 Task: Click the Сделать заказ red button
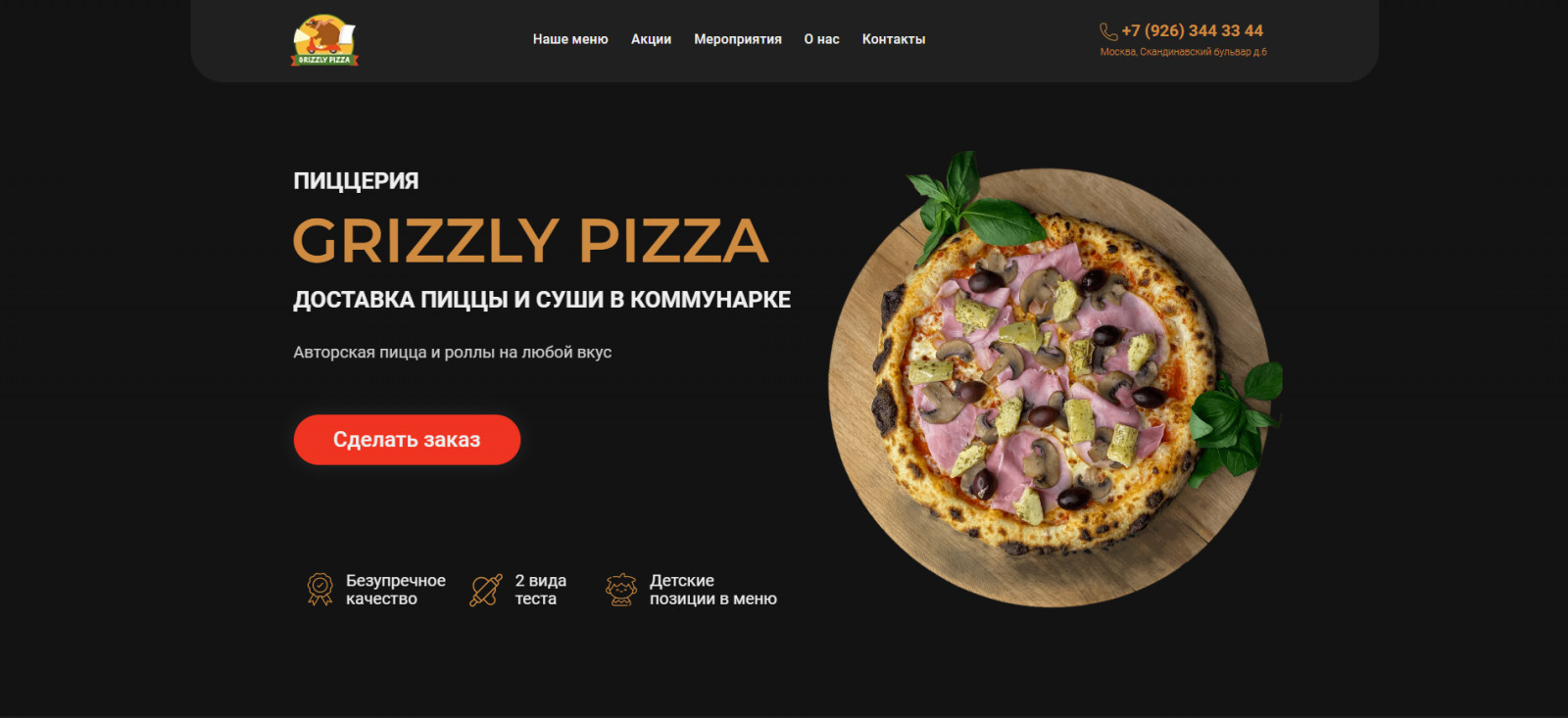coord(407,440)
